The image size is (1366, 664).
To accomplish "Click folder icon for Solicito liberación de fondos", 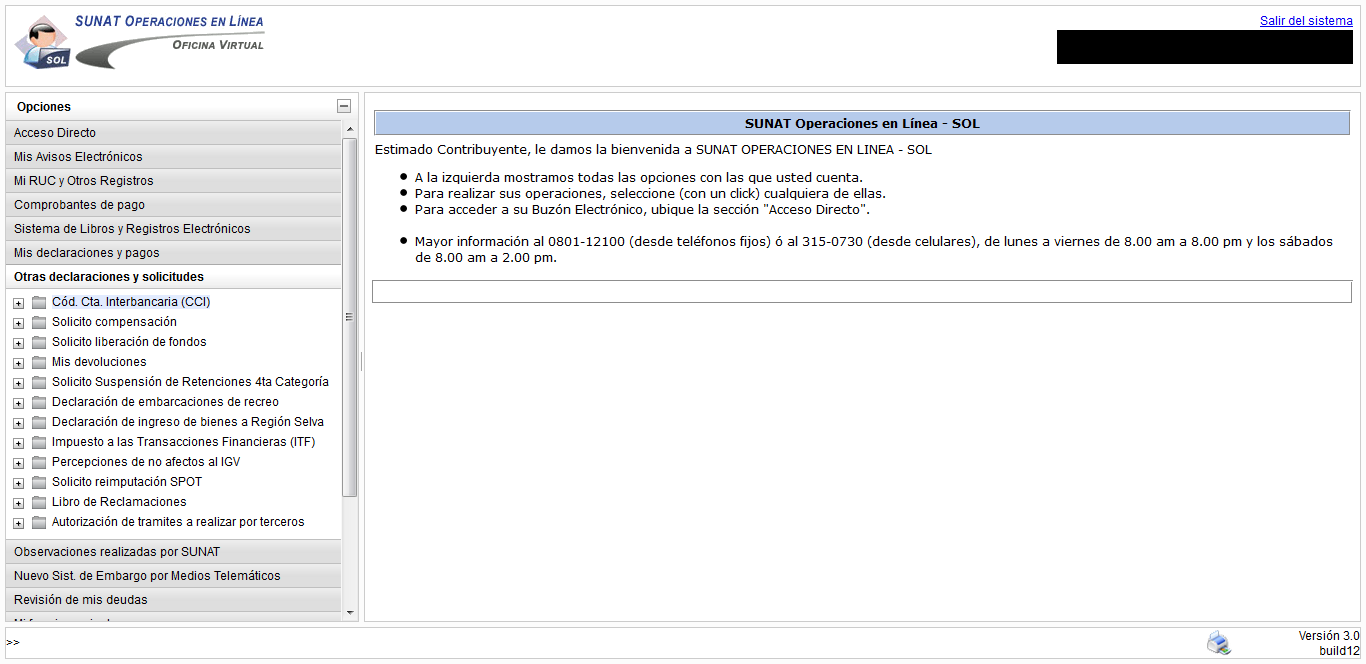I will 39,342.
